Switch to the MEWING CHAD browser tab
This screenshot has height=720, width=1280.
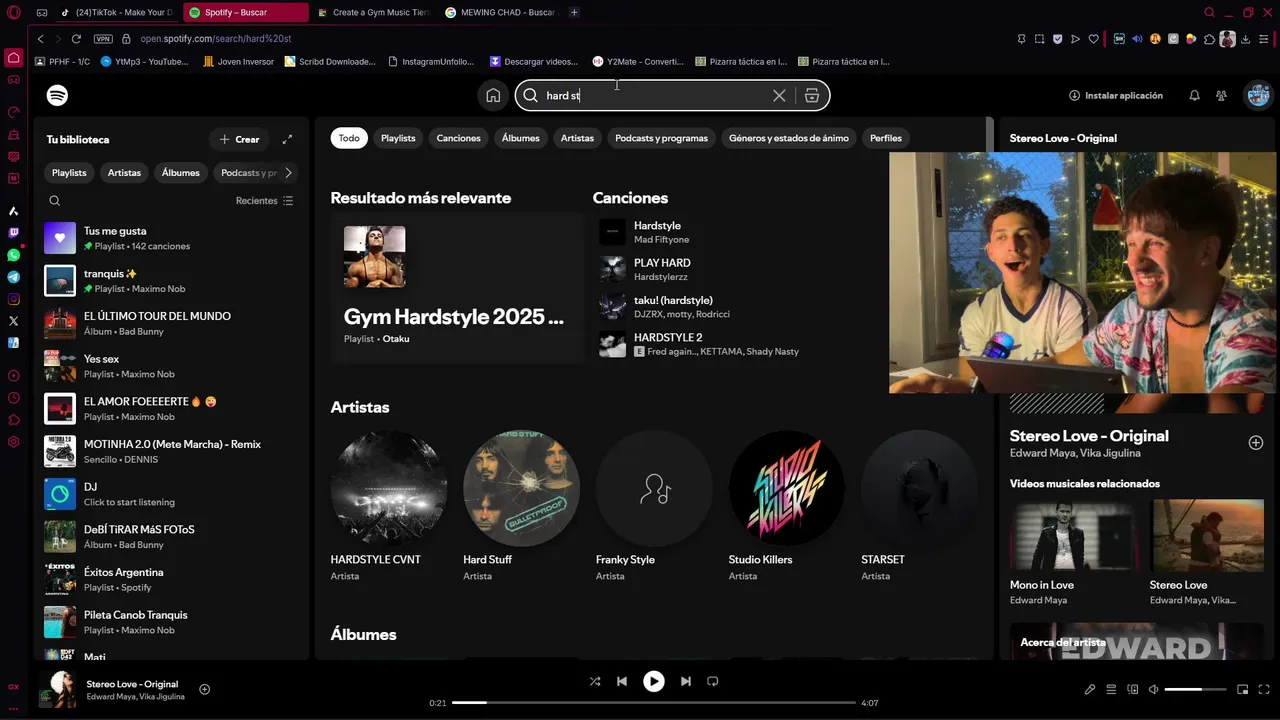pyautogui.click(x=499, y=12)
